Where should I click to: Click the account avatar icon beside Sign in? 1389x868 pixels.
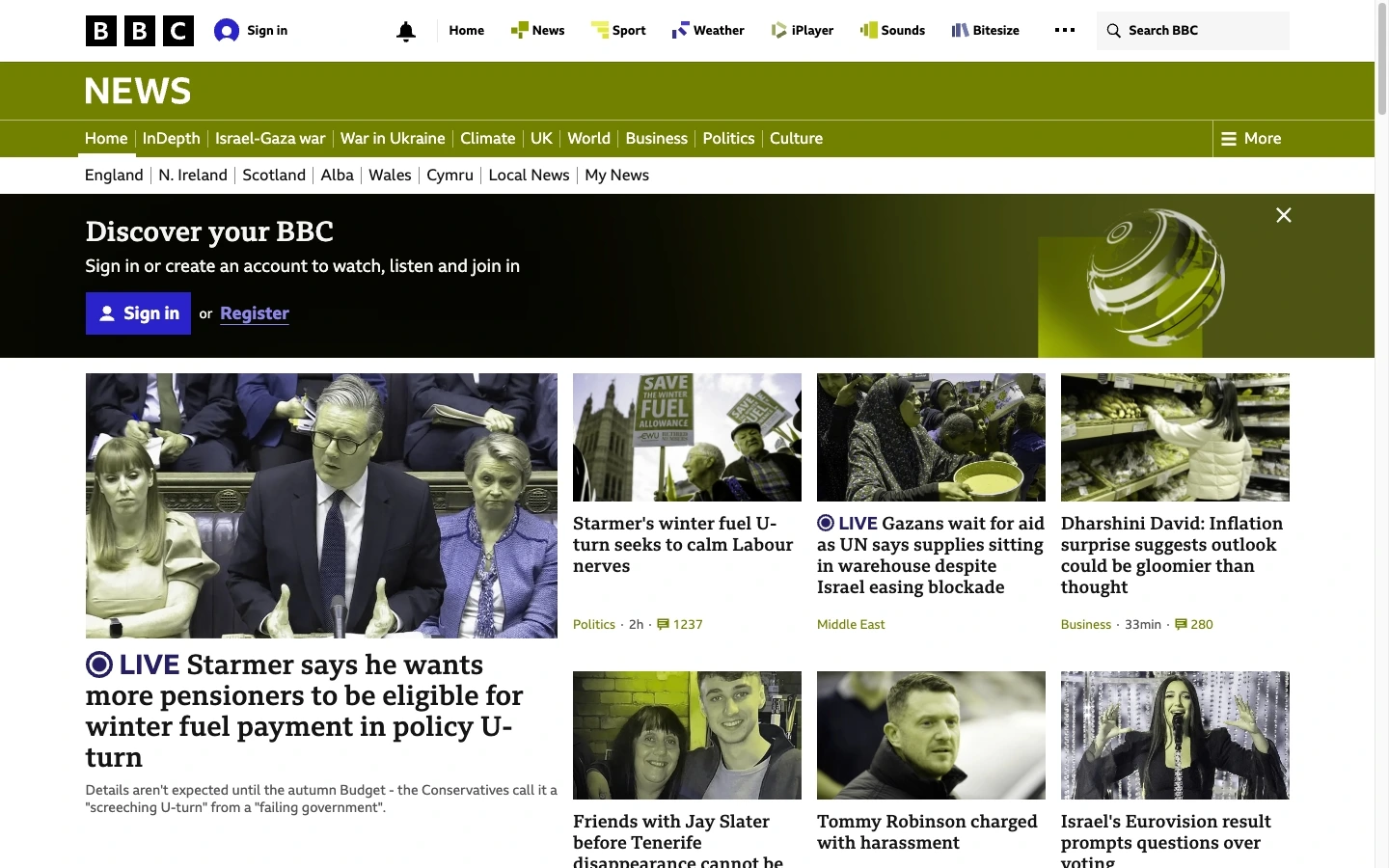(227, 31)
